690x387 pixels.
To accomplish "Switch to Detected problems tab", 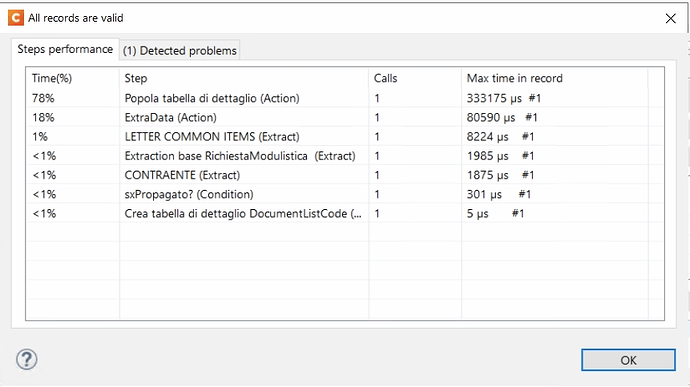I will (x=180, y=51).
